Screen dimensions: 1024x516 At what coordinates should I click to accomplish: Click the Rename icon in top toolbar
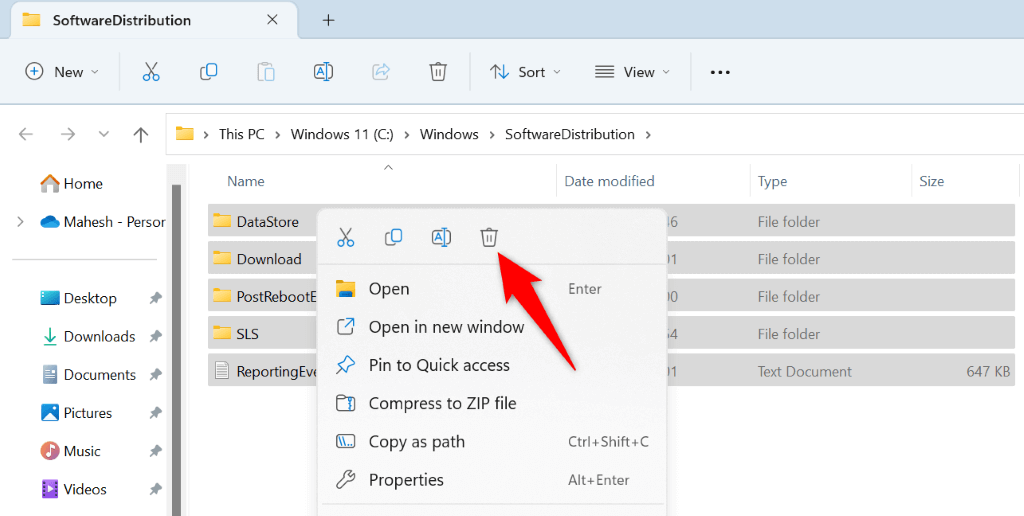point(323,72)
